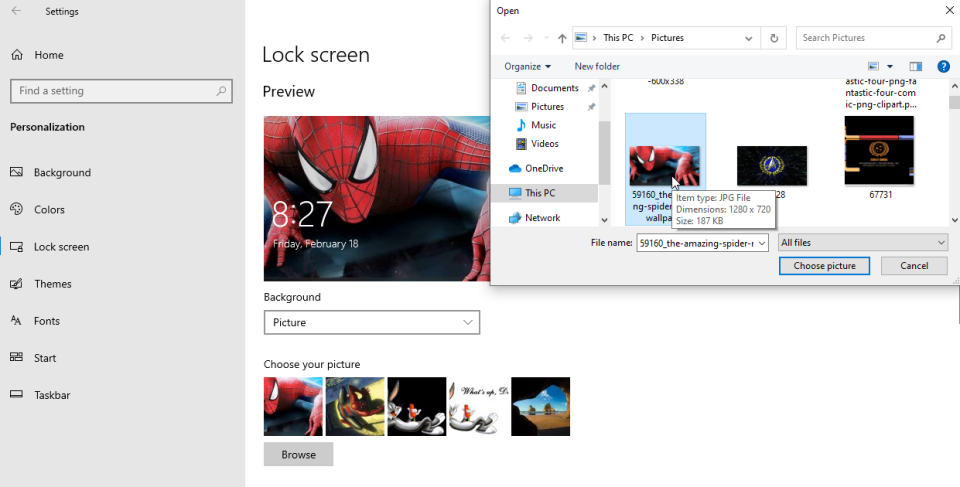Click the fantastic-four clipart file name
Image resolution: width=960 pixels, height=487 pixels.
pos(880,93)
